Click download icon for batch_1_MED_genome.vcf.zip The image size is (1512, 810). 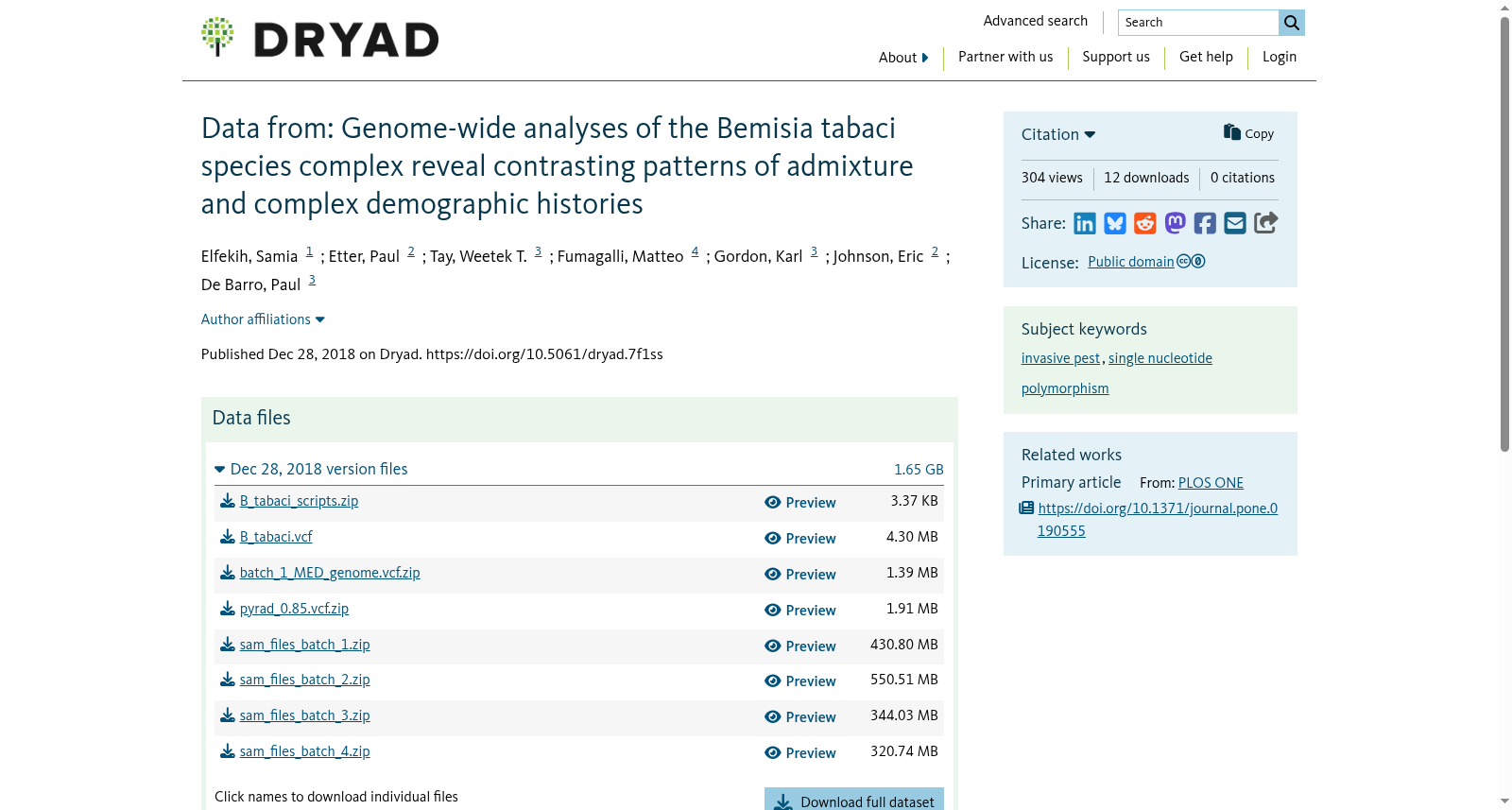pos(228,573)
